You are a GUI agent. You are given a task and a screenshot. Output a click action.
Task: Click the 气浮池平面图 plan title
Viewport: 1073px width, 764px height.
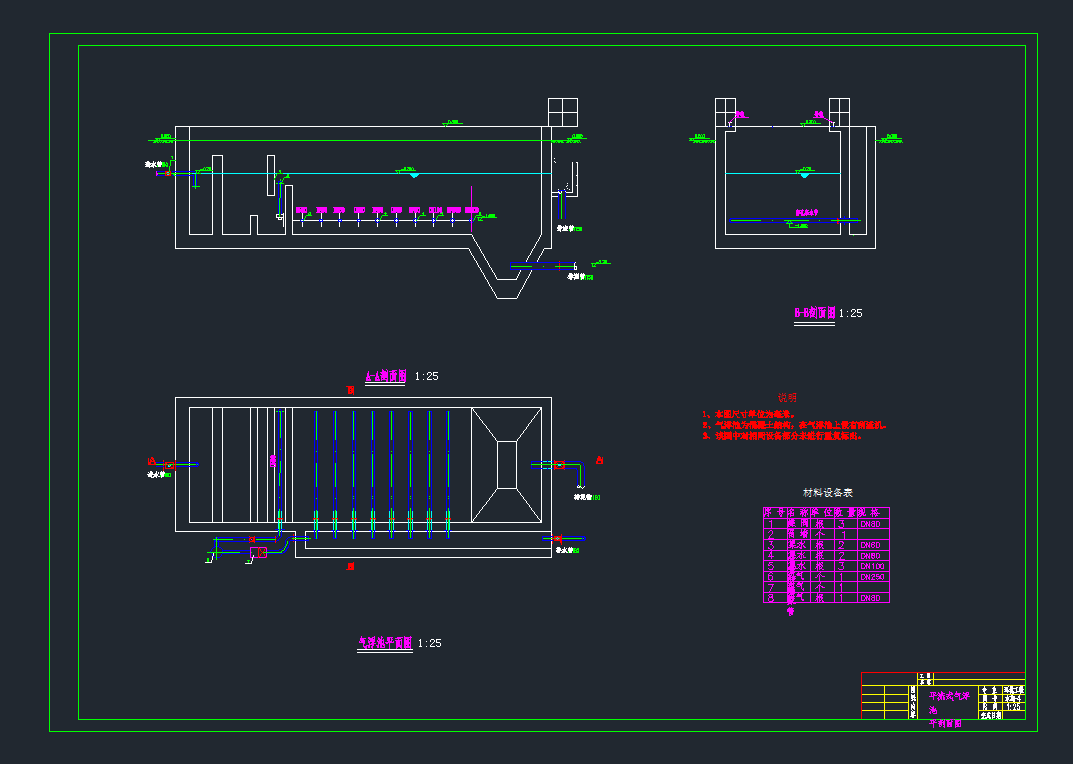click(385, 643)
